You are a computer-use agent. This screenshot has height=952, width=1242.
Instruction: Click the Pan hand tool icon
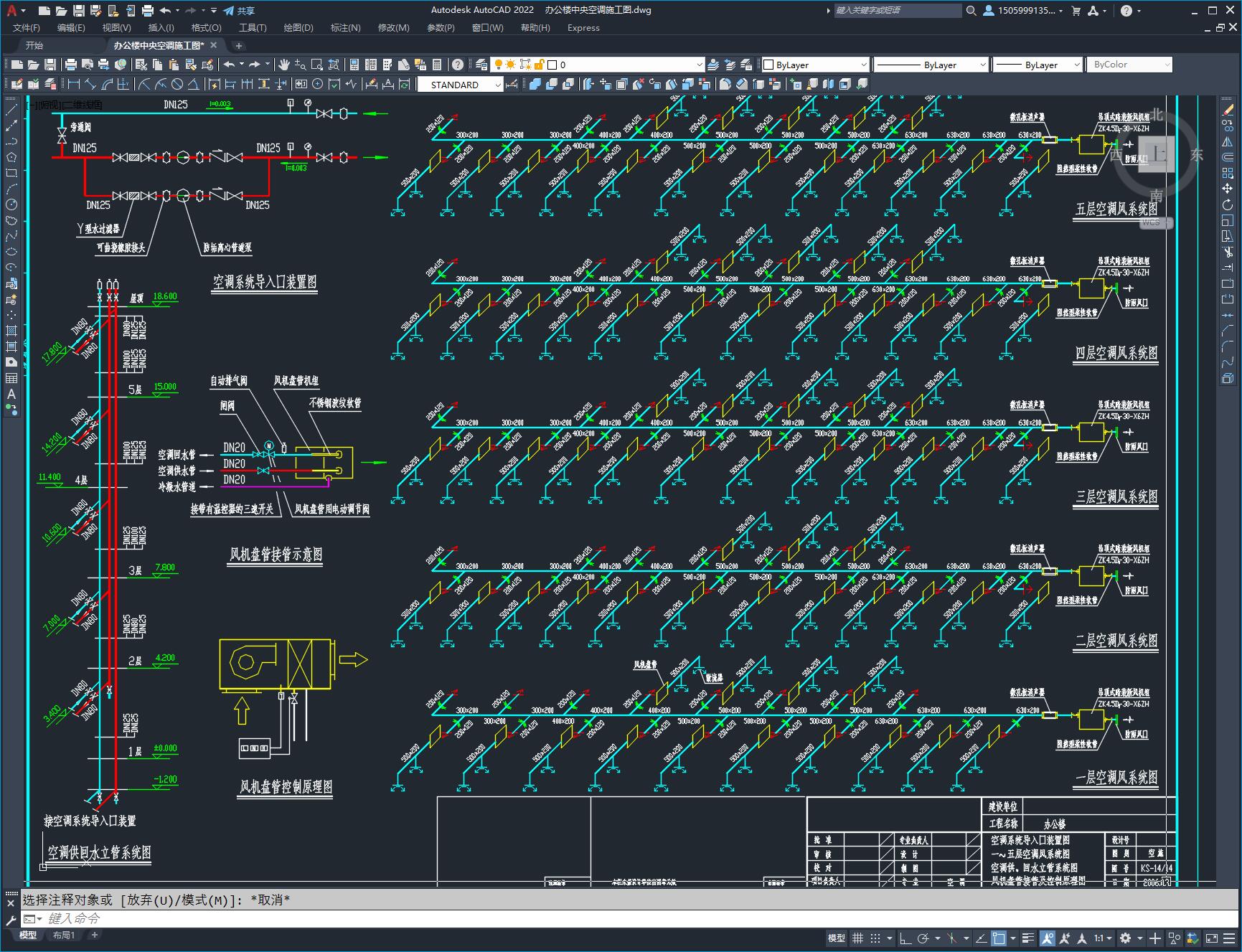click(x=284, y=65)
